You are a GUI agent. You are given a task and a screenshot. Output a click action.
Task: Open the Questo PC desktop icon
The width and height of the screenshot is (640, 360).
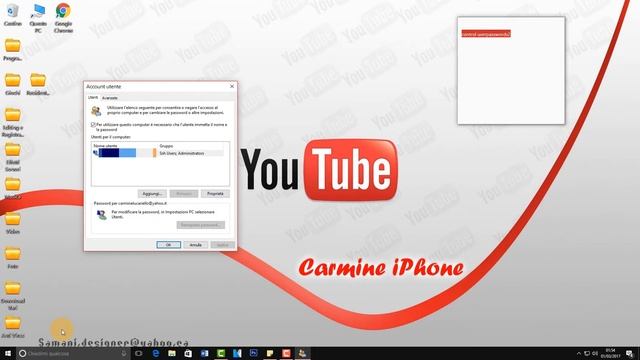click(38, 18)
